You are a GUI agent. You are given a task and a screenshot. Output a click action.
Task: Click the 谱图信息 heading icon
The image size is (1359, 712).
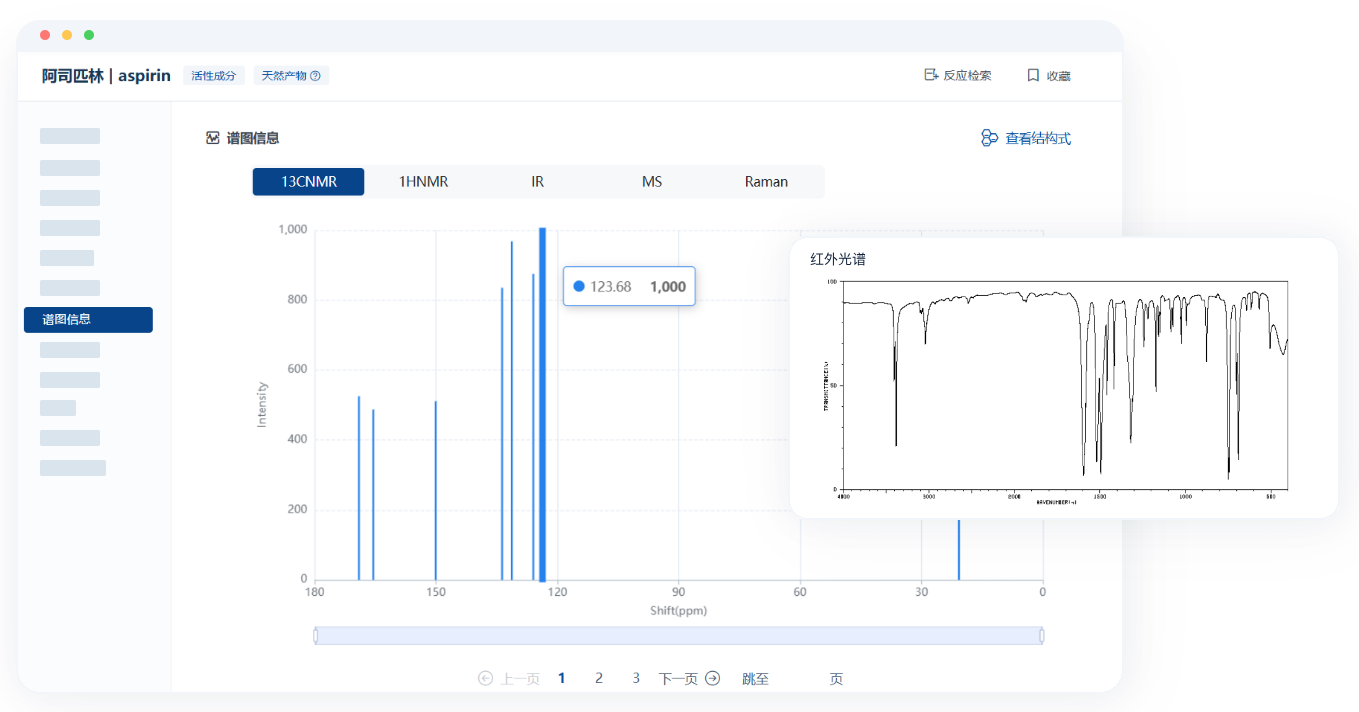point(212,138)
